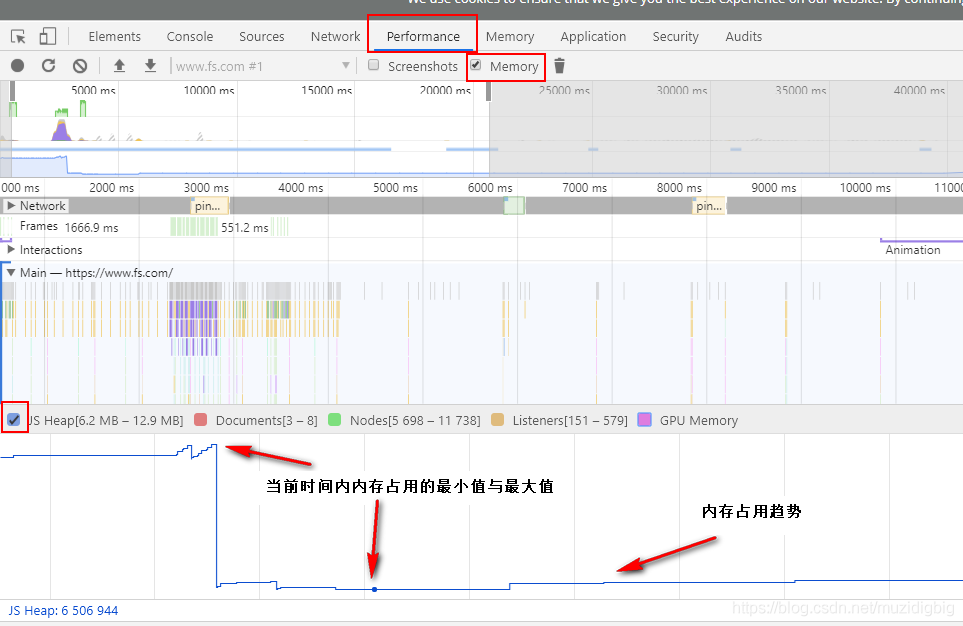Open the Sources tab
The image size is (963, 626).
262,37
